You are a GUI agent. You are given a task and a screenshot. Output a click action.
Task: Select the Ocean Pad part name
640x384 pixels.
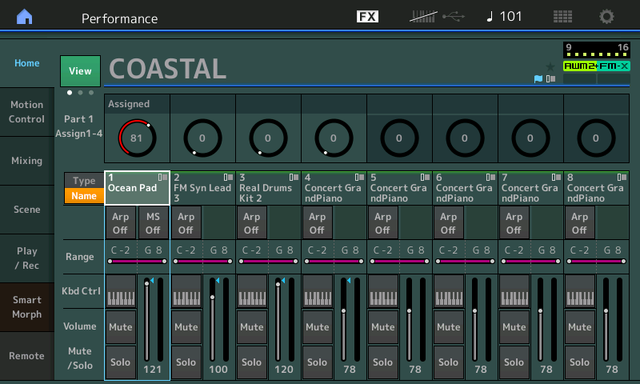[137, 188]
